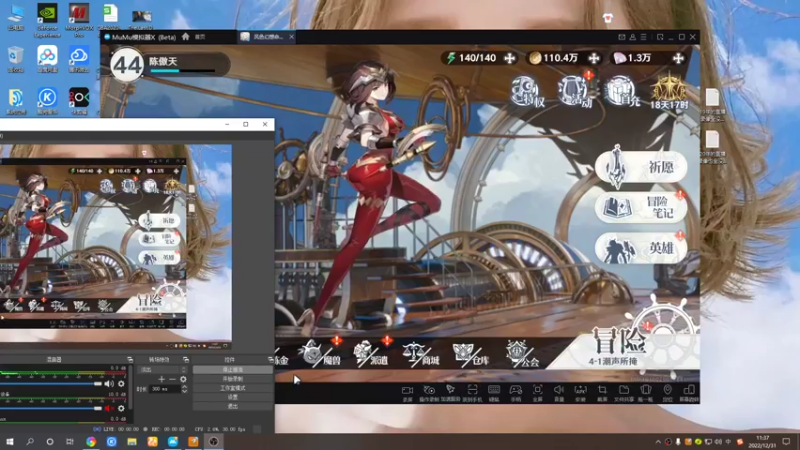Toggle OBS studio mode button
Screen dimensions: 800x450
coord(233,388)
